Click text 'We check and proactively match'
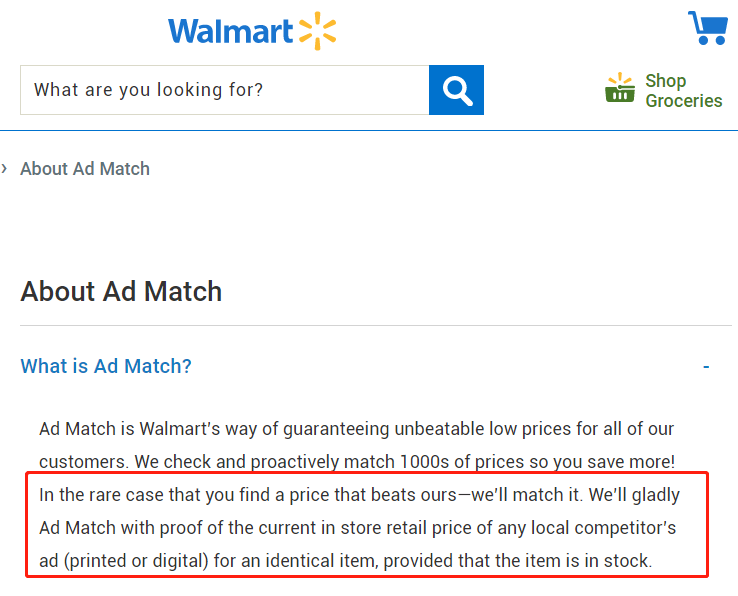The width and height of the screenshot is (738, 596). point(265,462)
